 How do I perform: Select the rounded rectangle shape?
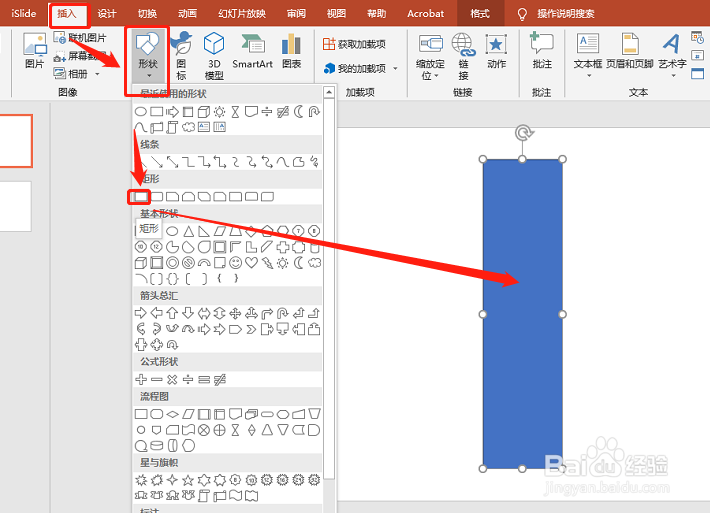coord(157,197)
